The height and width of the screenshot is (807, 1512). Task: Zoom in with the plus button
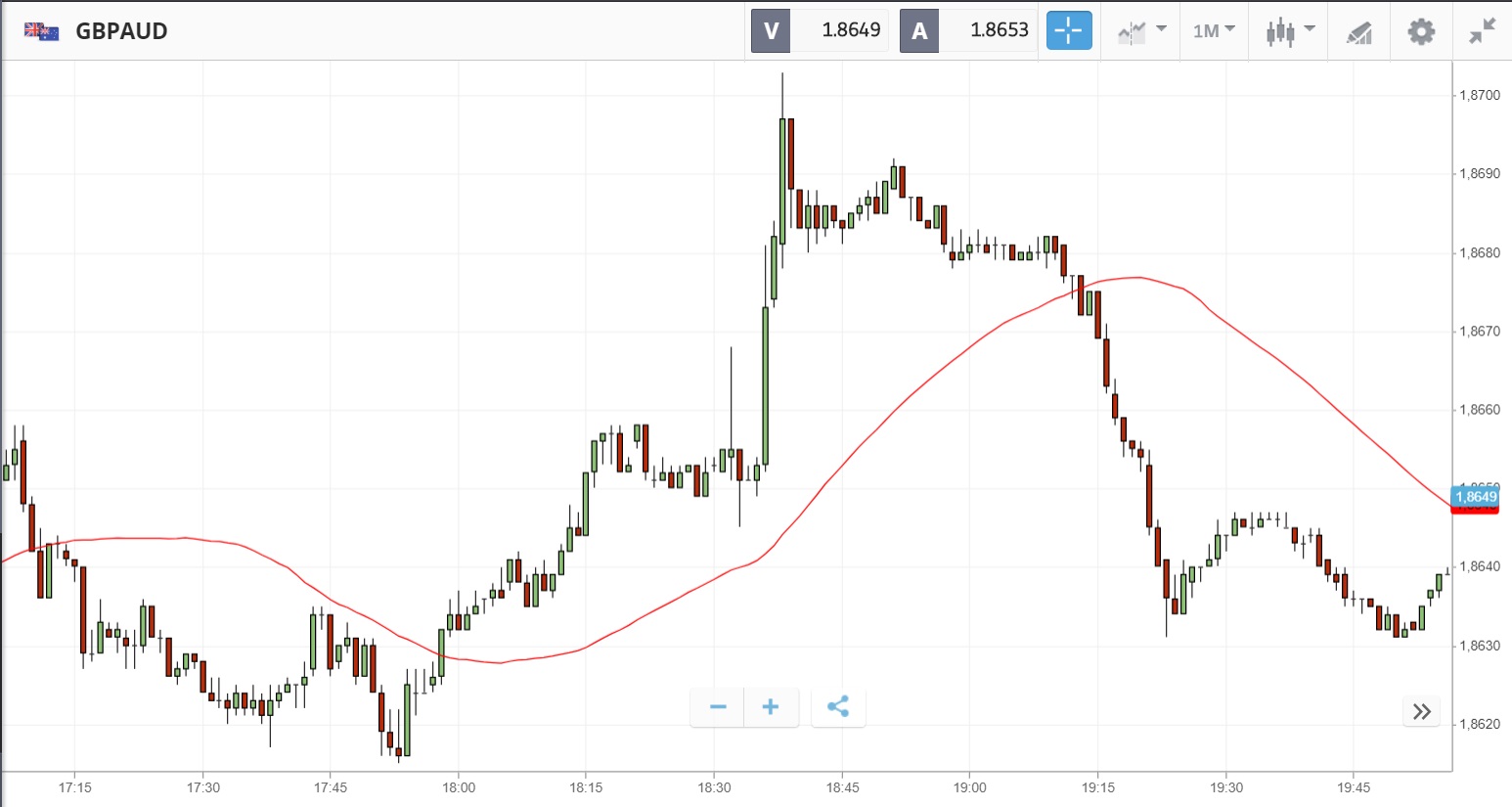coord(771,707)
